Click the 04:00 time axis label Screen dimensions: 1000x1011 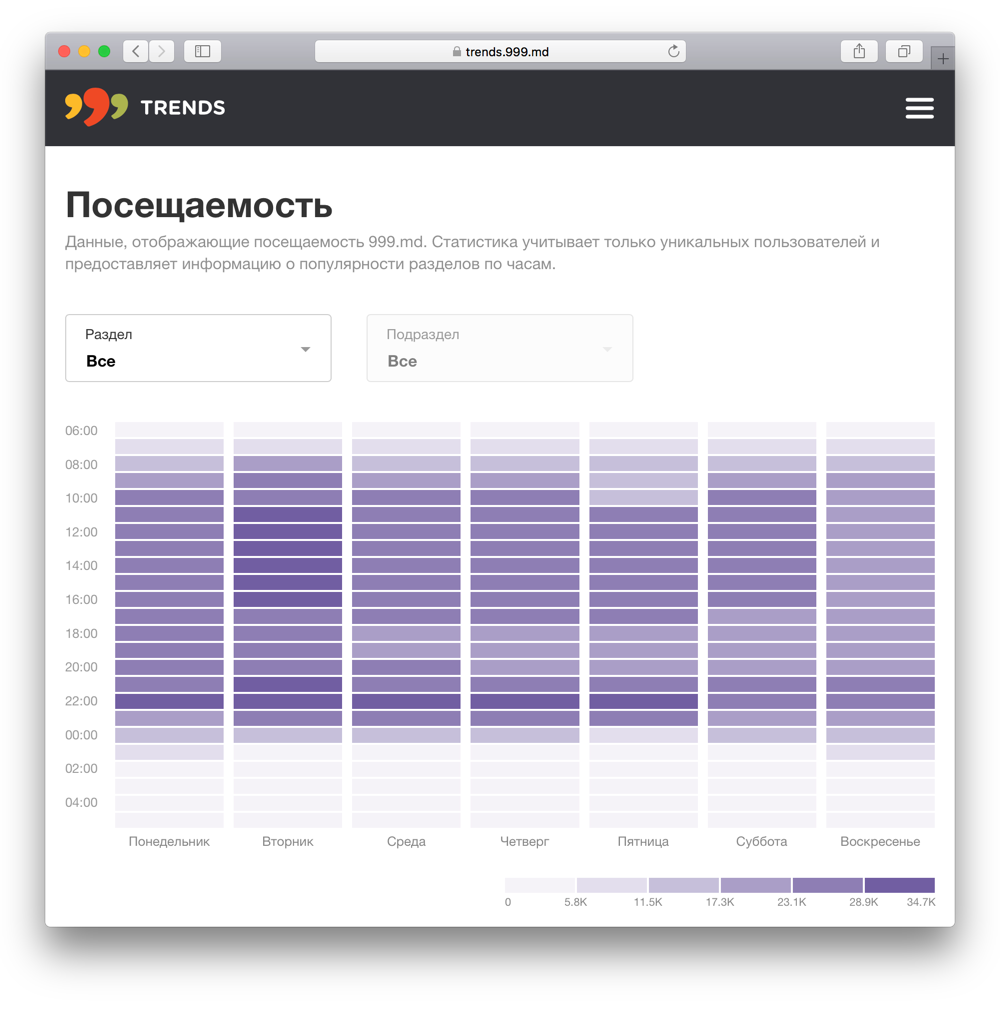[x=81, y=803]
